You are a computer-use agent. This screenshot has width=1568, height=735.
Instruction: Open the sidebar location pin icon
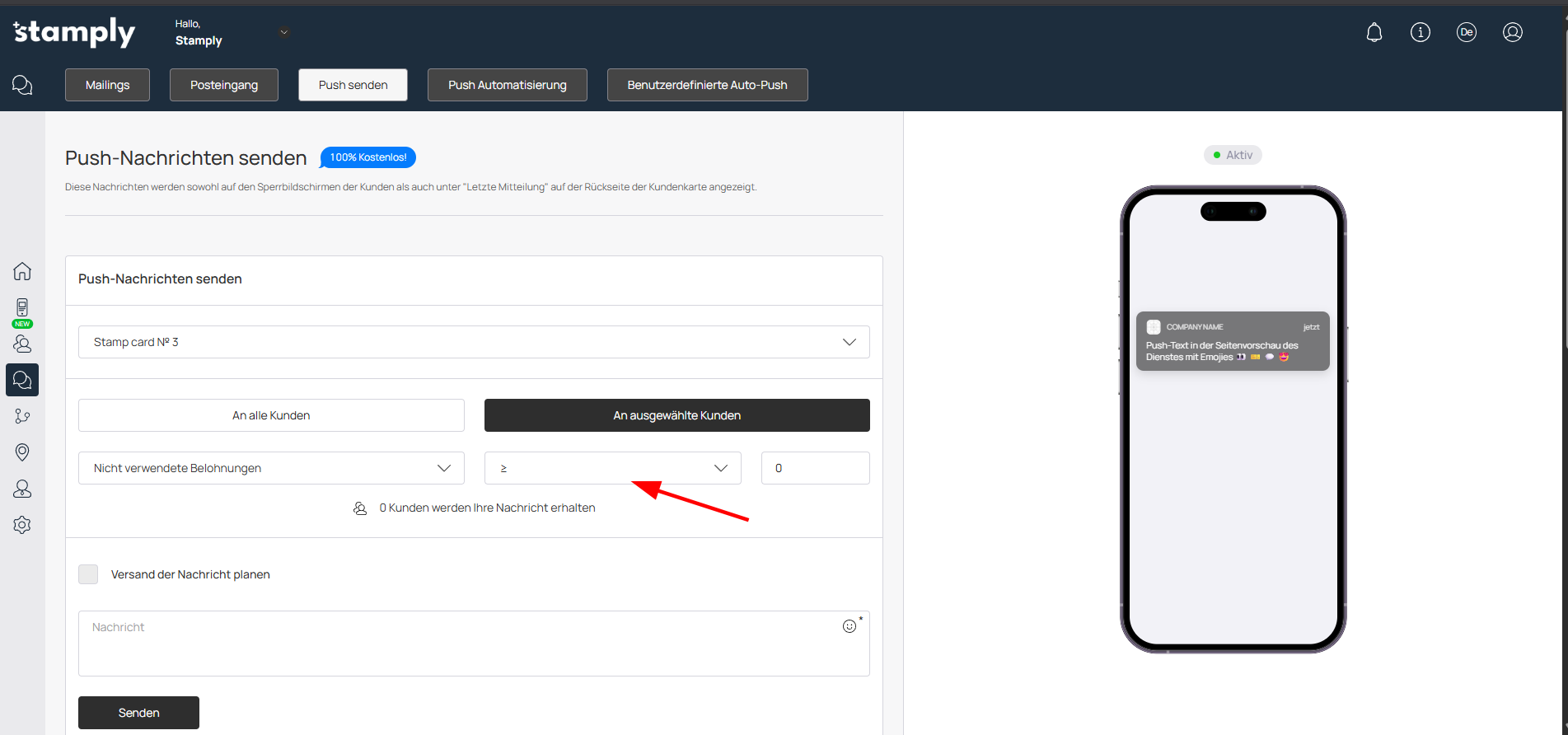tap(22, 452)
